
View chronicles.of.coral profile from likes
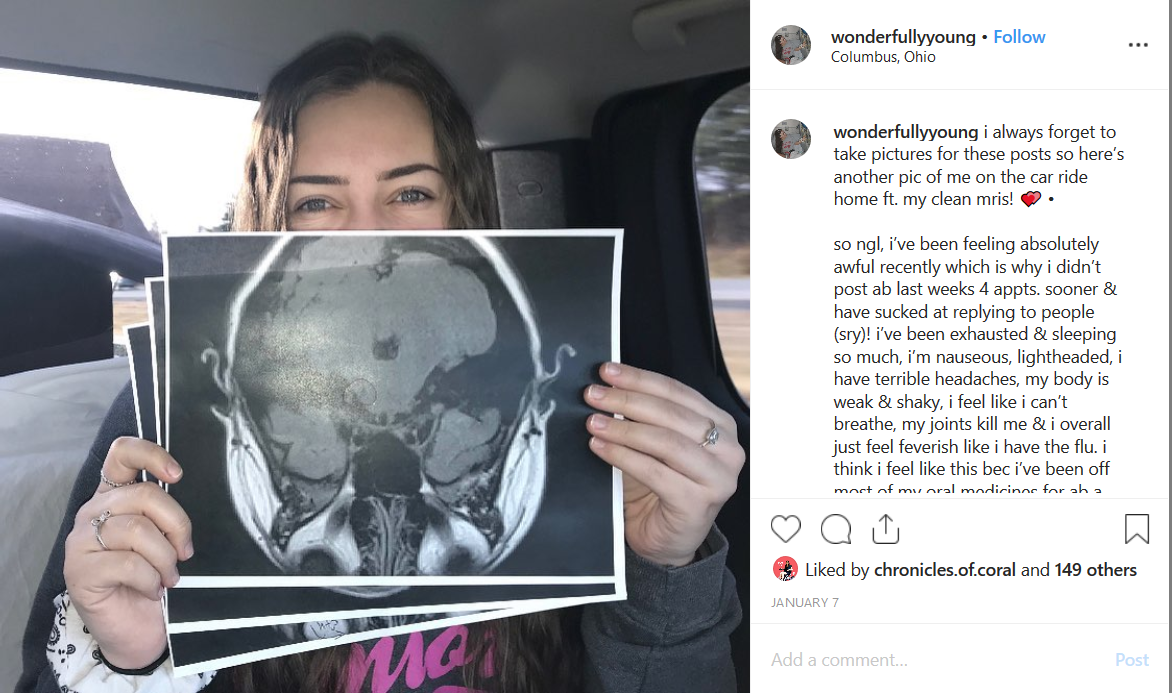point(945,570)
